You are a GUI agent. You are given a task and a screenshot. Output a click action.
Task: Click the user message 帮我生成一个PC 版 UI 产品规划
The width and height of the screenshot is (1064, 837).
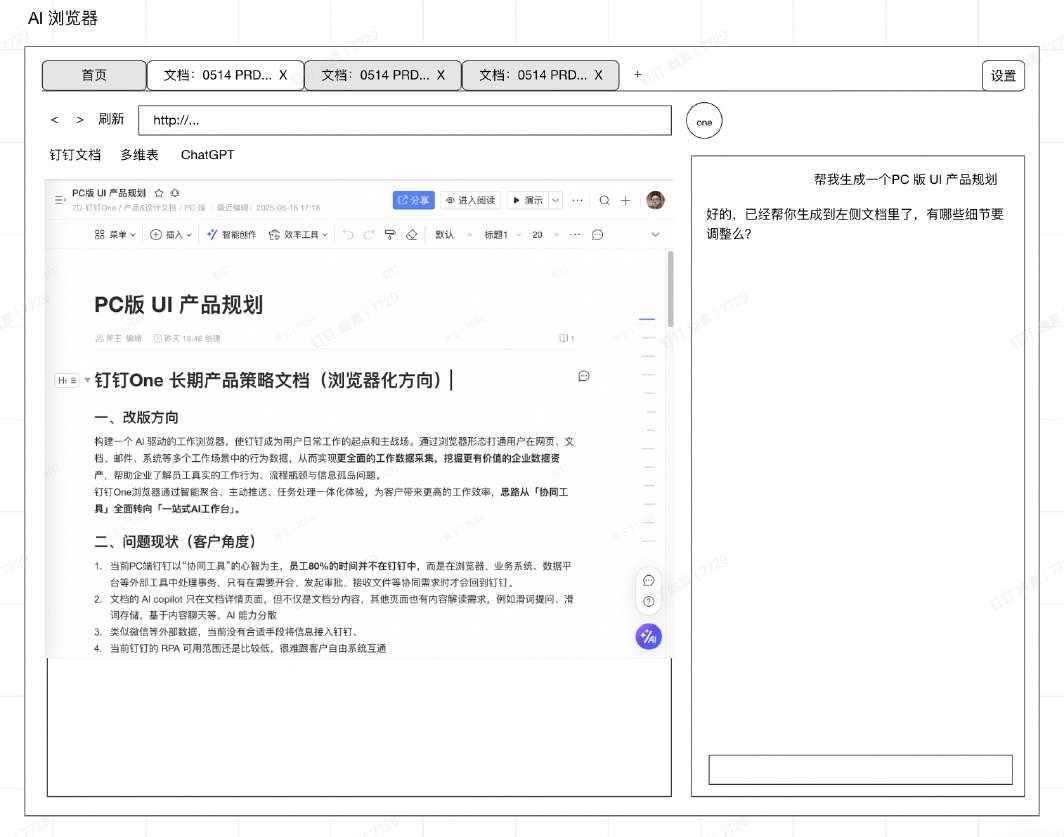(905, 179)
